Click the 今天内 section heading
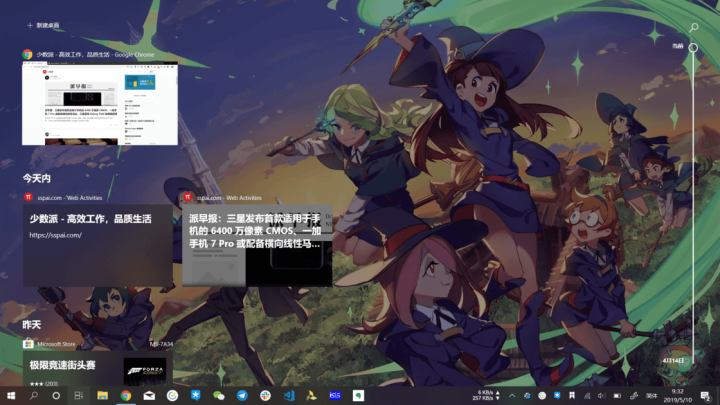 click(x=37, y=178)
